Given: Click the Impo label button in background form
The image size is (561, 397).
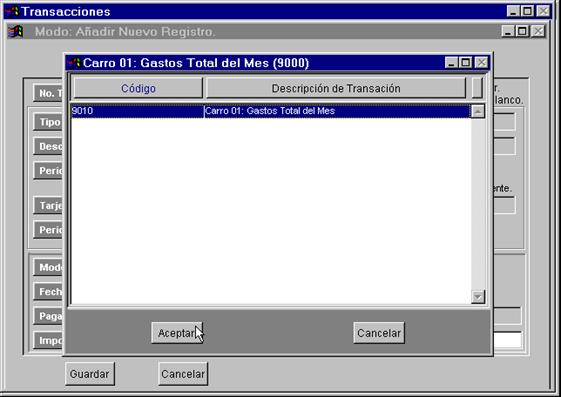Looking at the screenshot, I should pyautogui.click(x=48, y=340).
